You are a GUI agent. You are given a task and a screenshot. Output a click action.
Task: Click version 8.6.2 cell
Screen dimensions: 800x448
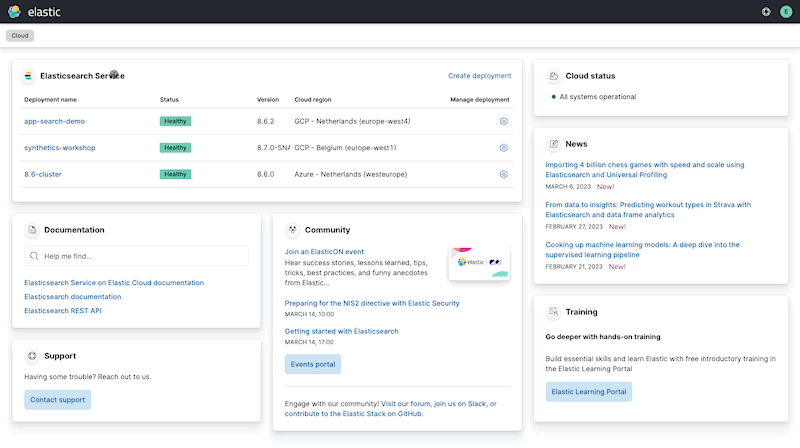pos(266,121)
